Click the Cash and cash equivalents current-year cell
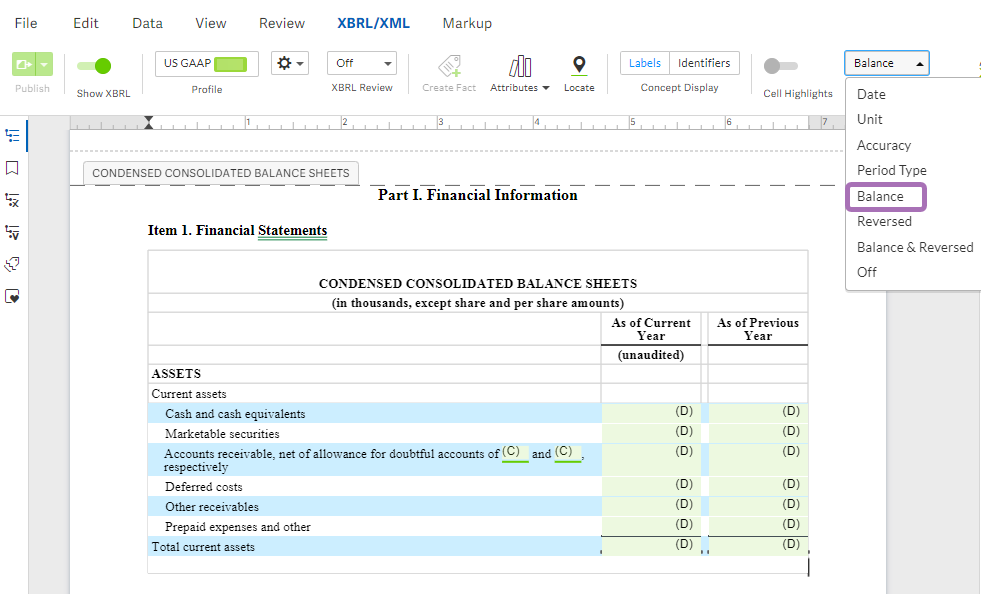Screen dimensions: 981x594 point(651,413)
